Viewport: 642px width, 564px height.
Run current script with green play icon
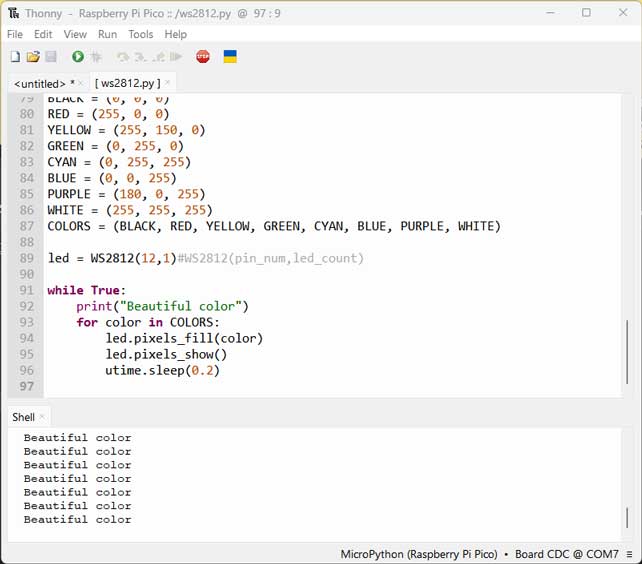78,57
